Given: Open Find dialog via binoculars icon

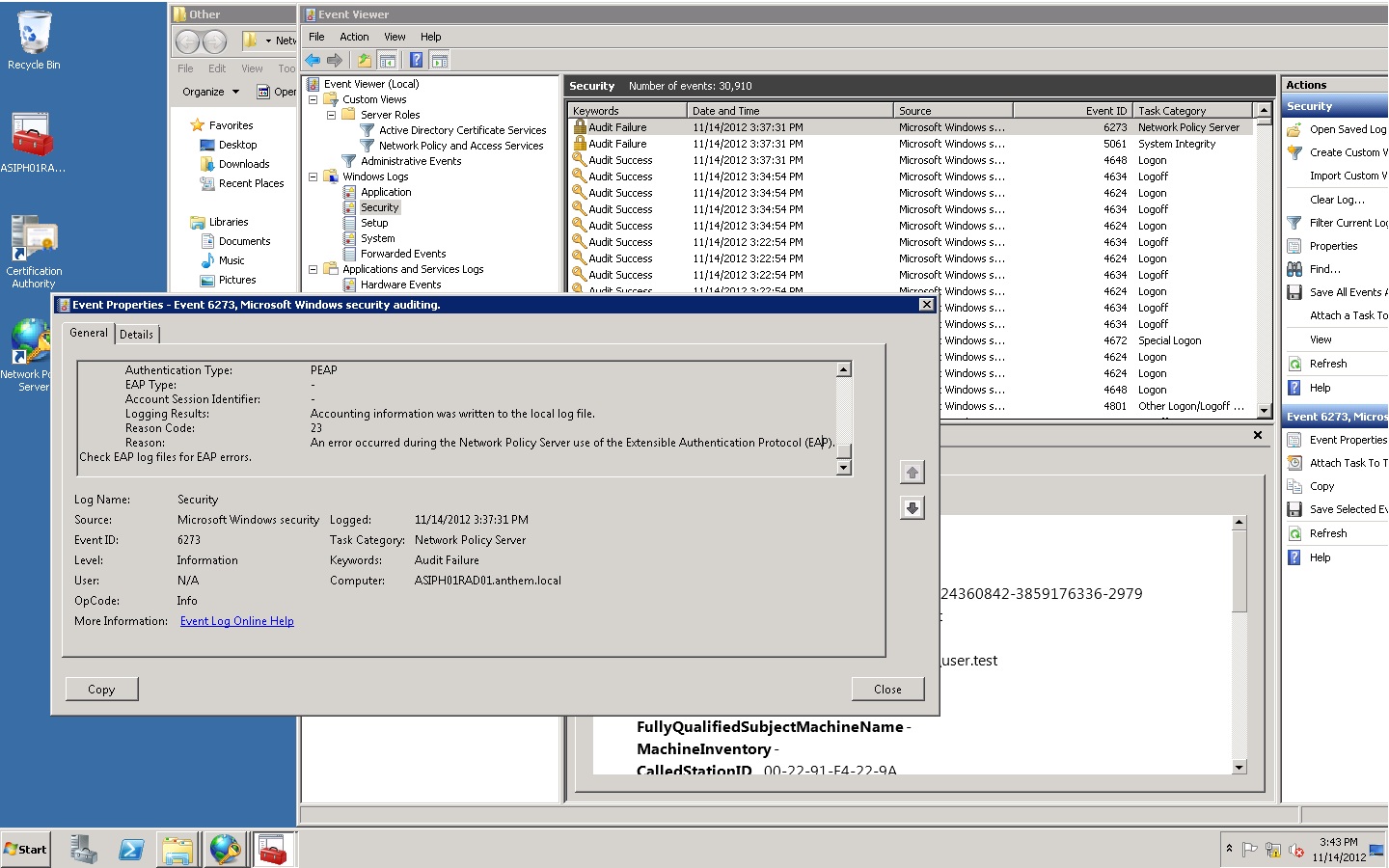Looking at the screenshot, I should click(1294, 268).
